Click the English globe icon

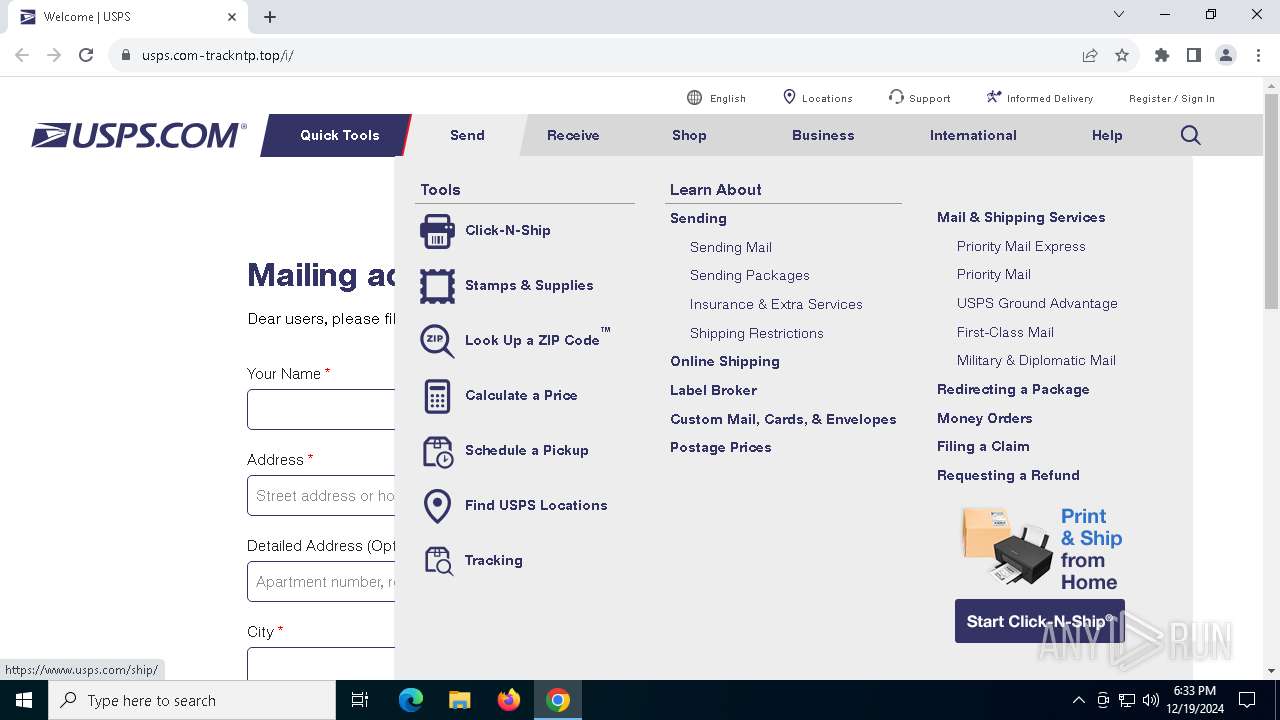click(694, 97)
